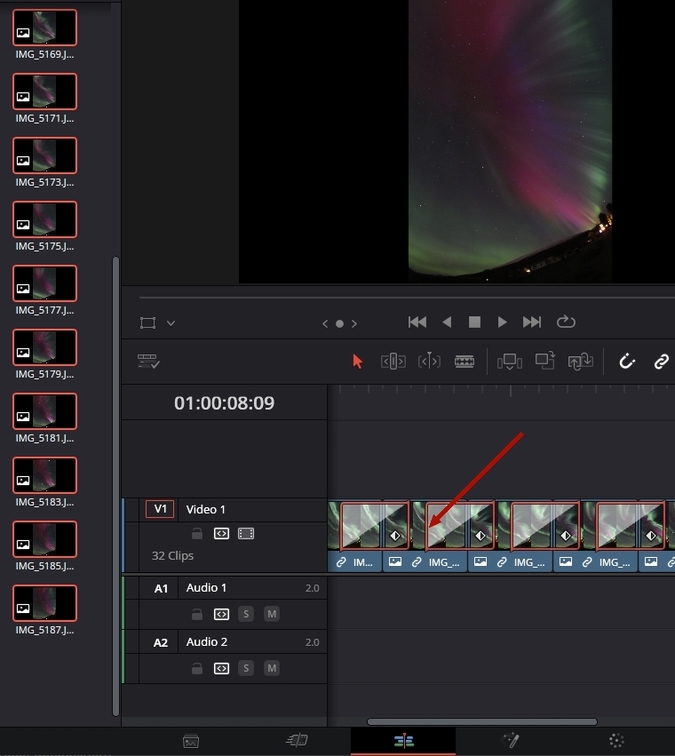Click the Replace Clip icon

[x=581, y=362]
